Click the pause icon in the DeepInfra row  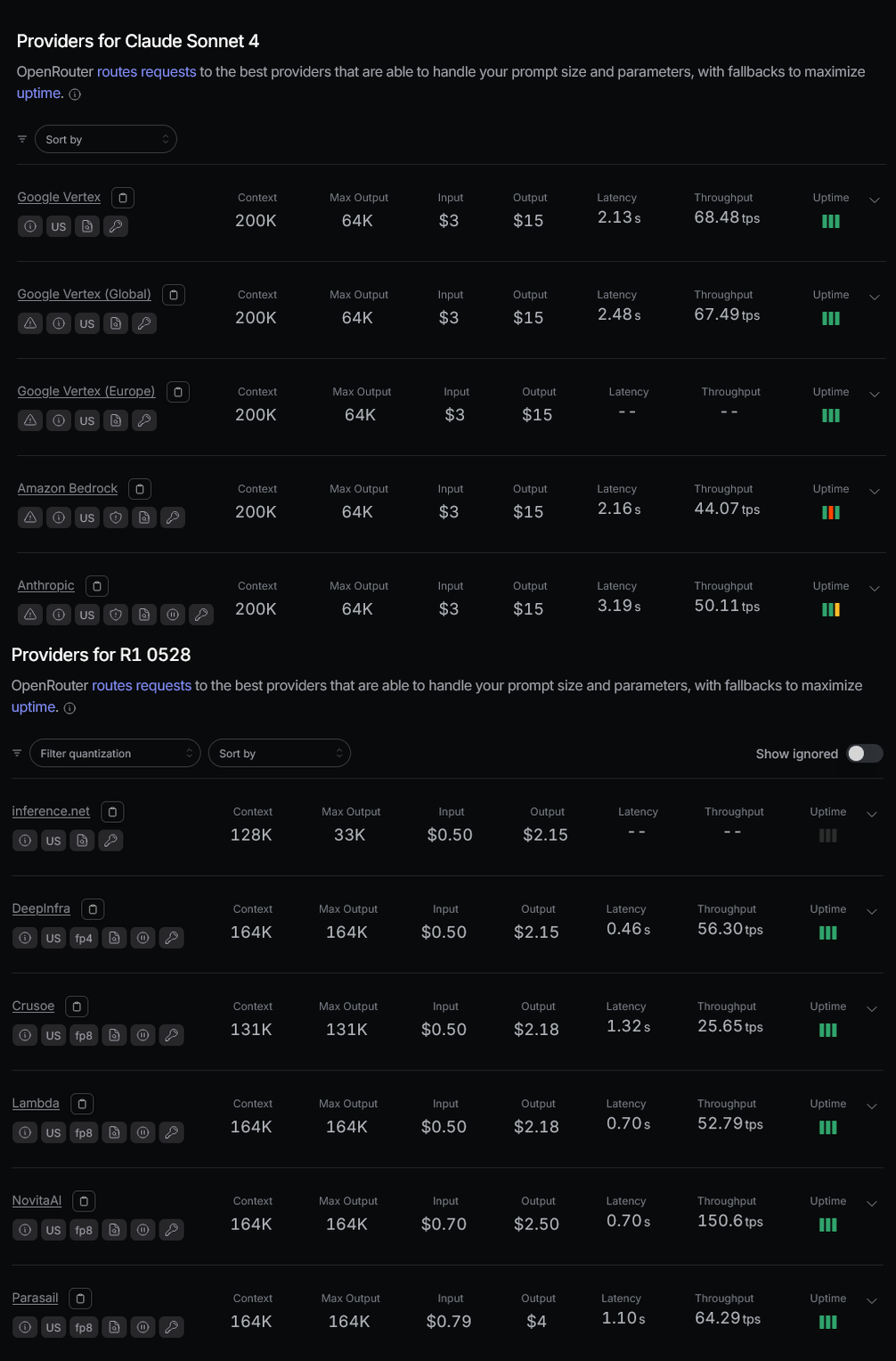pos(143,938)
